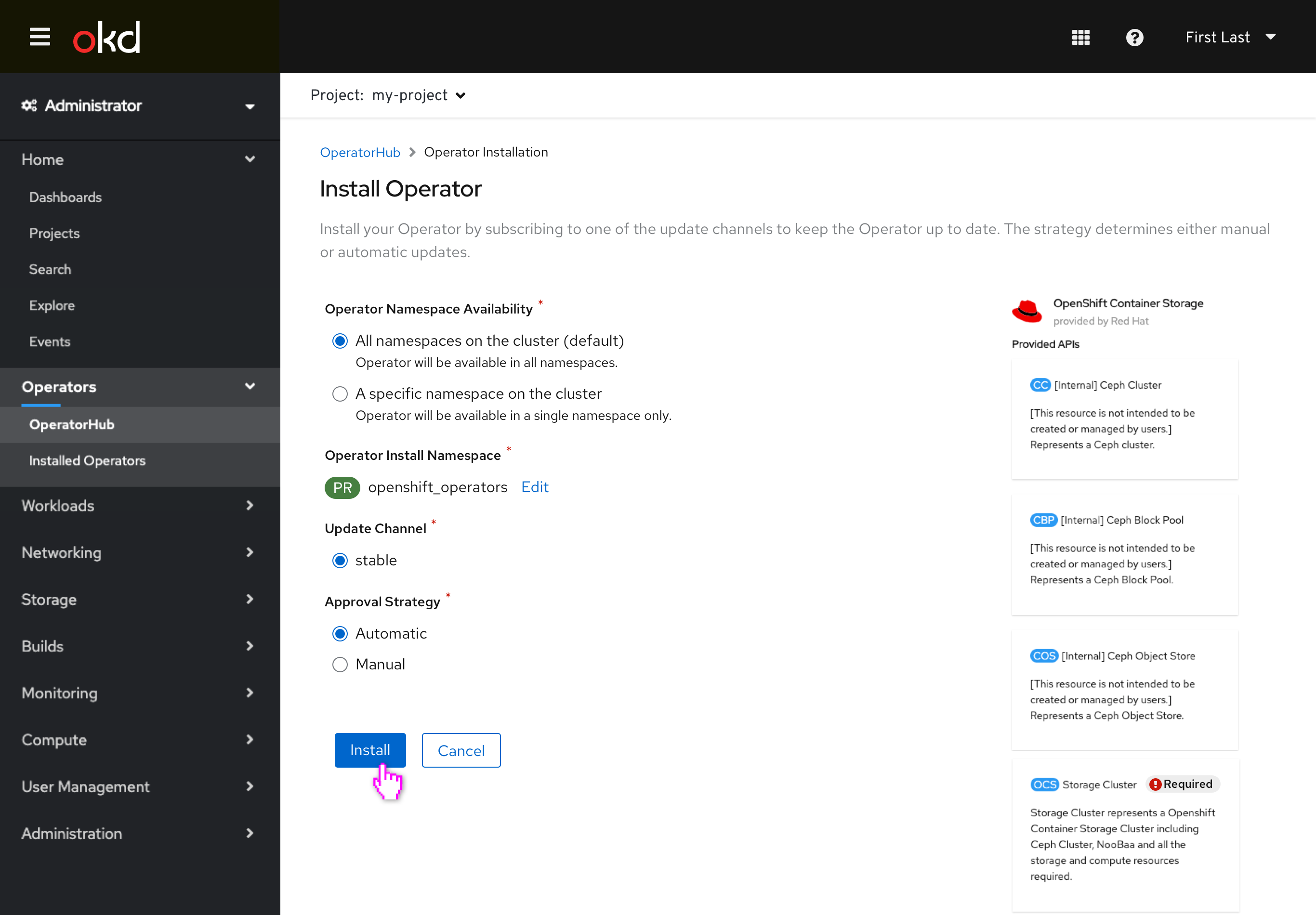
Task: Click the grid/apps launcher icon
Action: (x=1081, y=36)
